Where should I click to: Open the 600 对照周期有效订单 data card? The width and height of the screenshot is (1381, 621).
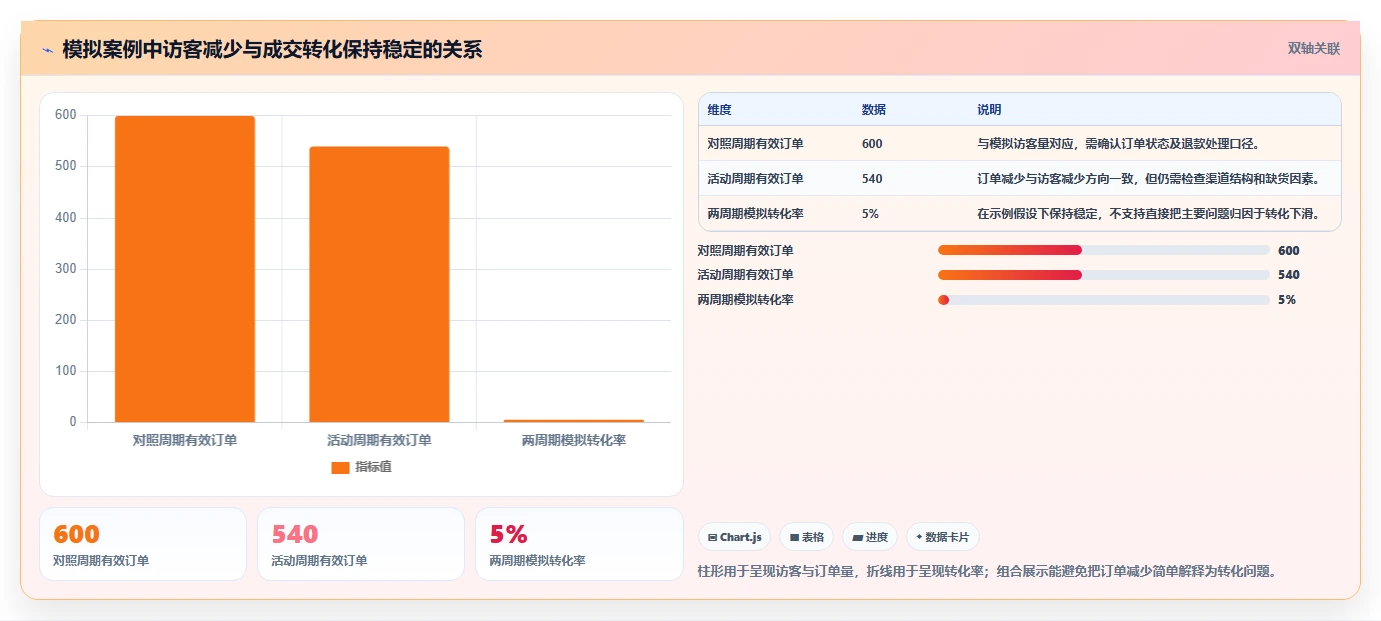(x=143, y=544)
